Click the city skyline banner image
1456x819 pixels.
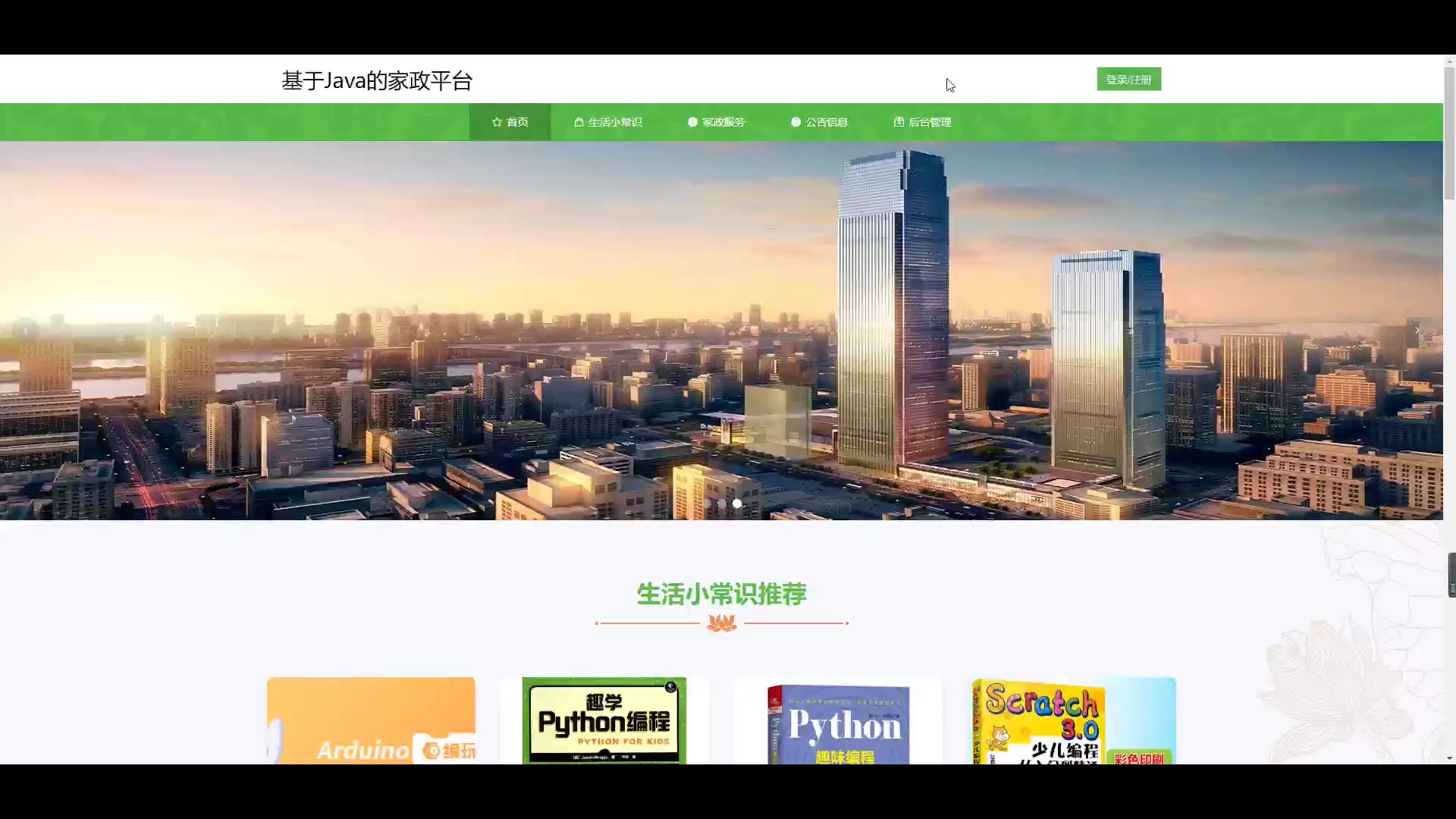[x=721, y=331]
